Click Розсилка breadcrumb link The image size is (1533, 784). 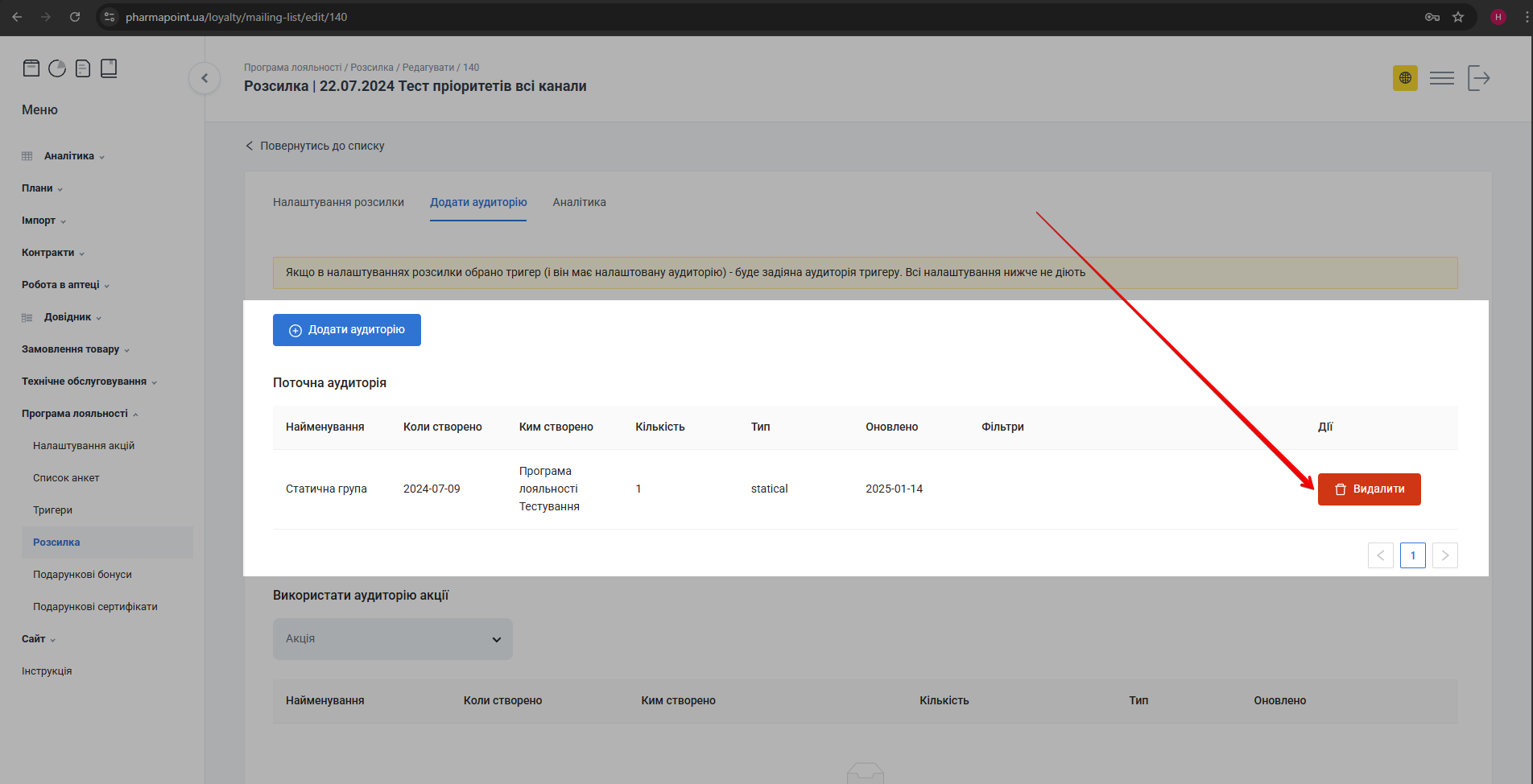point(372,68)
